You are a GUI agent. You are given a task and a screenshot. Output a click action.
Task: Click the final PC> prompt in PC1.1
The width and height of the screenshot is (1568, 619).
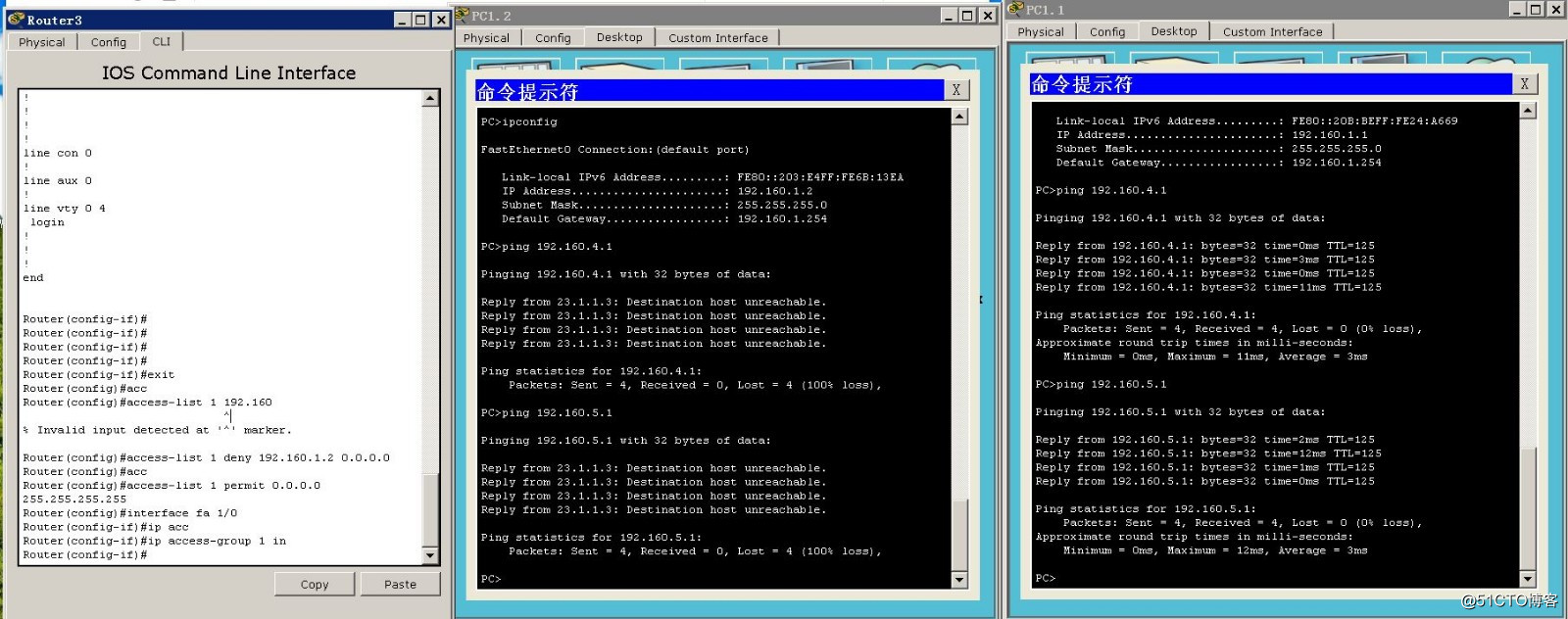click(1046, 578)
